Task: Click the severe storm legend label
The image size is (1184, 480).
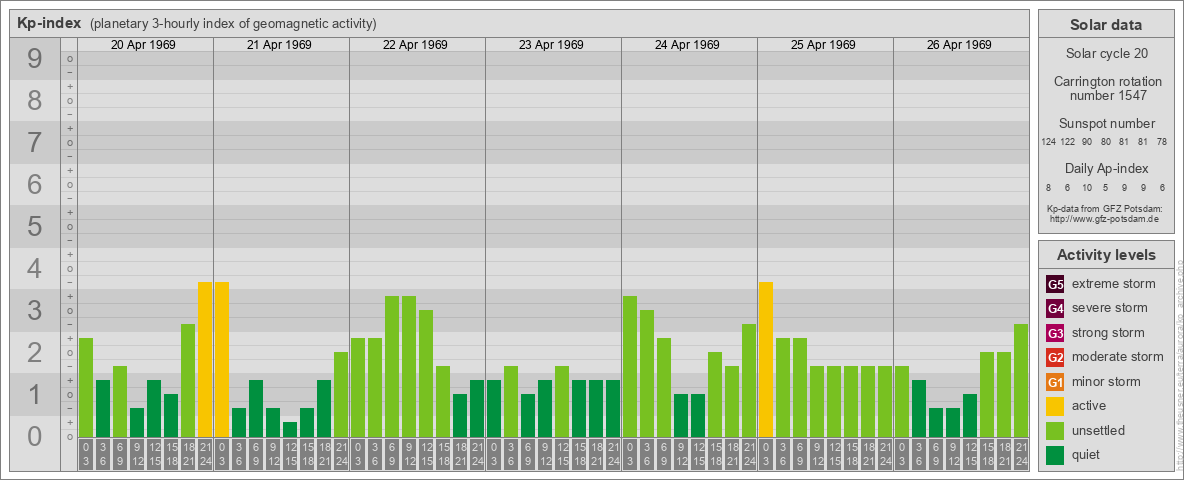Action: [1110, 308]
